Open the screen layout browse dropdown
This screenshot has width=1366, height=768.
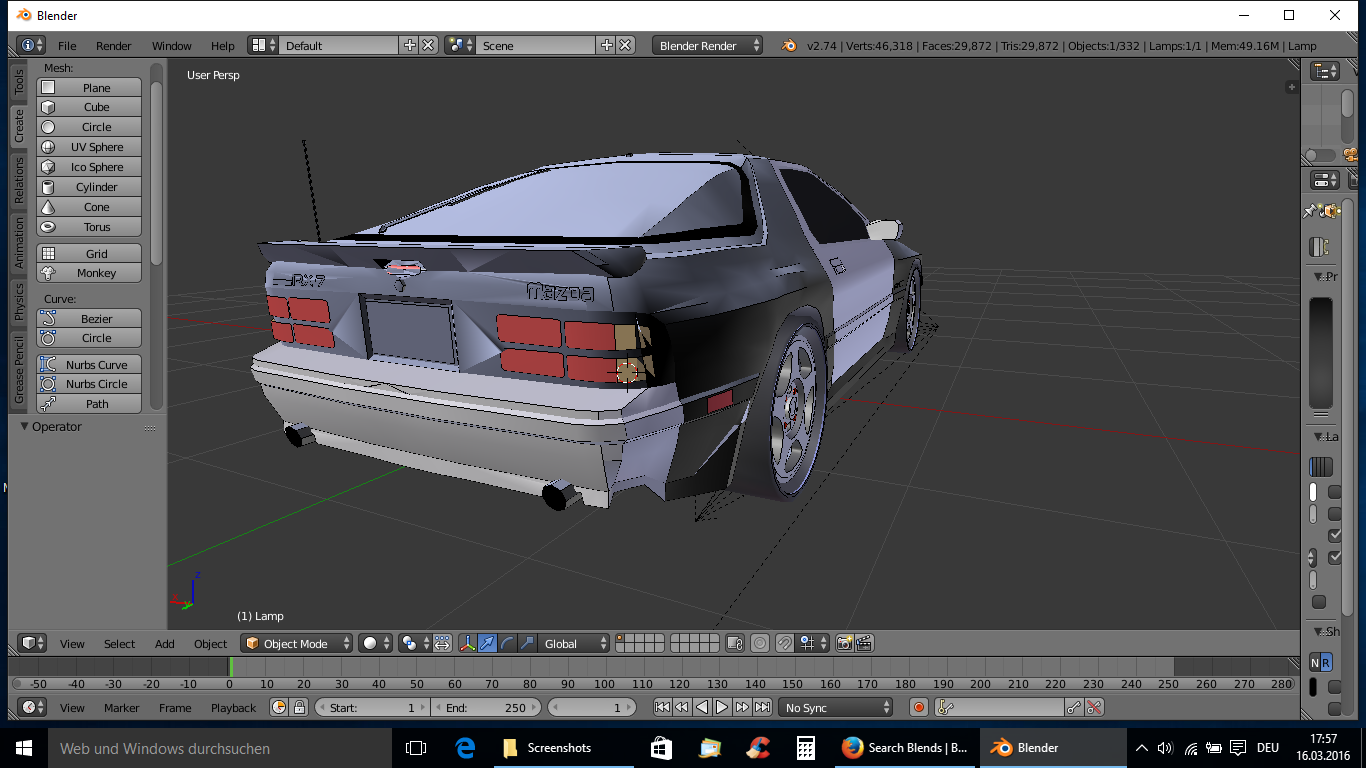pyautogui.click(x=263, y=46)
